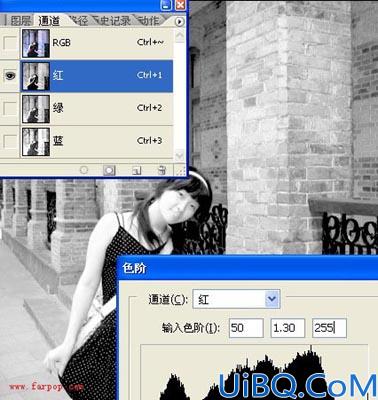
Task: Click the gamma input field showing 1.30
Action: click(x=288, y=328)
